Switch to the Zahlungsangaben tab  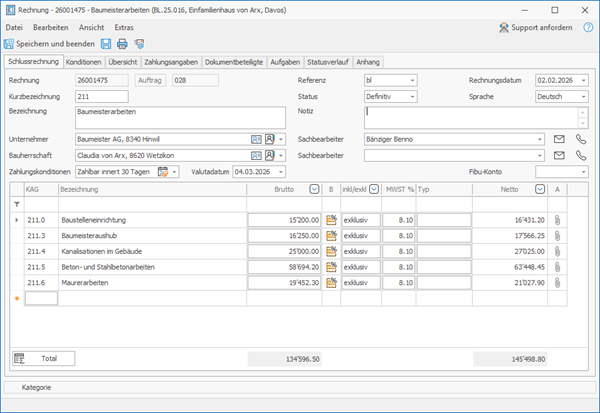pyautogui.click(x=171, y=62)
